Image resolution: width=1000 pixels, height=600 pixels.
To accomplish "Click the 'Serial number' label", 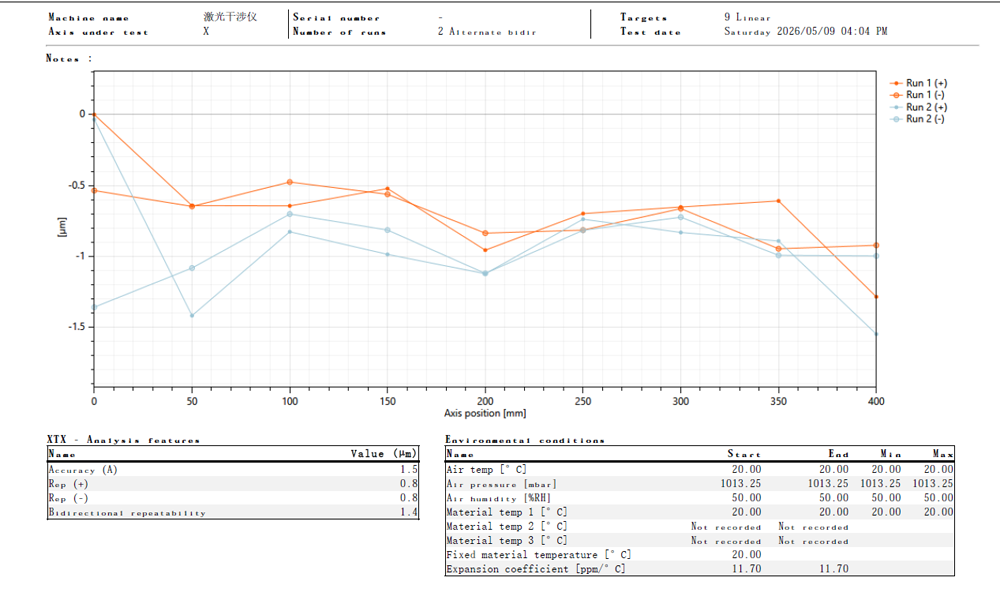I will click(336, 18).
